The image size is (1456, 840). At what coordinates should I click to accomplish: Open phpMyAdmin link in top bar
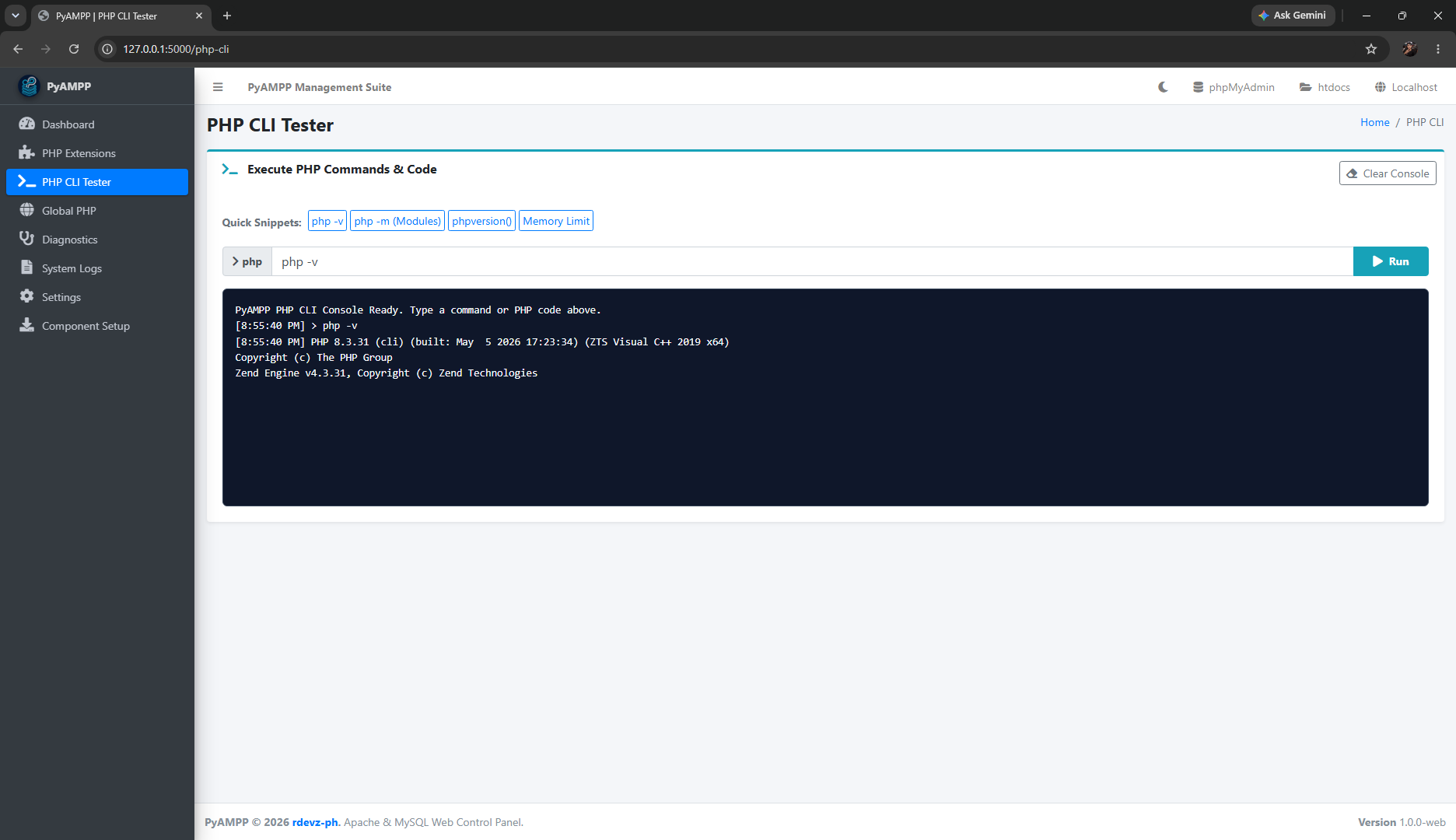point(1234,87)
